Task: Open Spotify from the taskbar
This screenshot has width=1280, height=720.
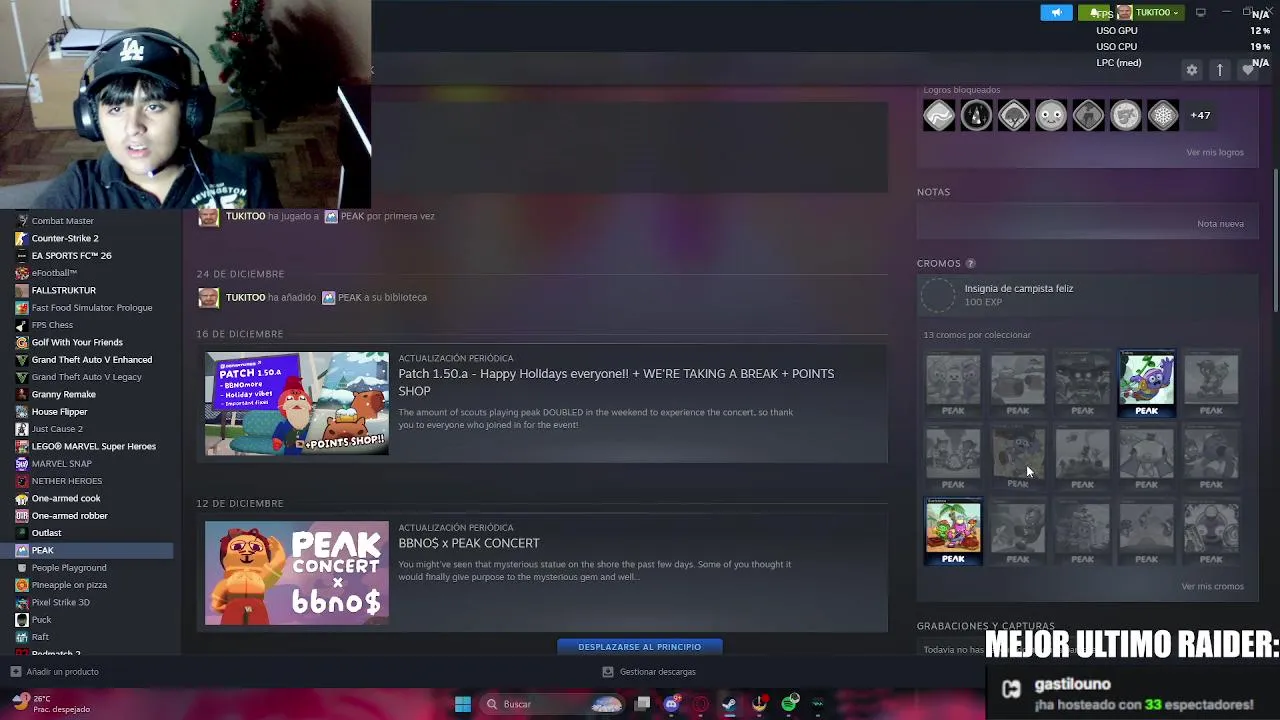Action: click(x=789, y=704)
